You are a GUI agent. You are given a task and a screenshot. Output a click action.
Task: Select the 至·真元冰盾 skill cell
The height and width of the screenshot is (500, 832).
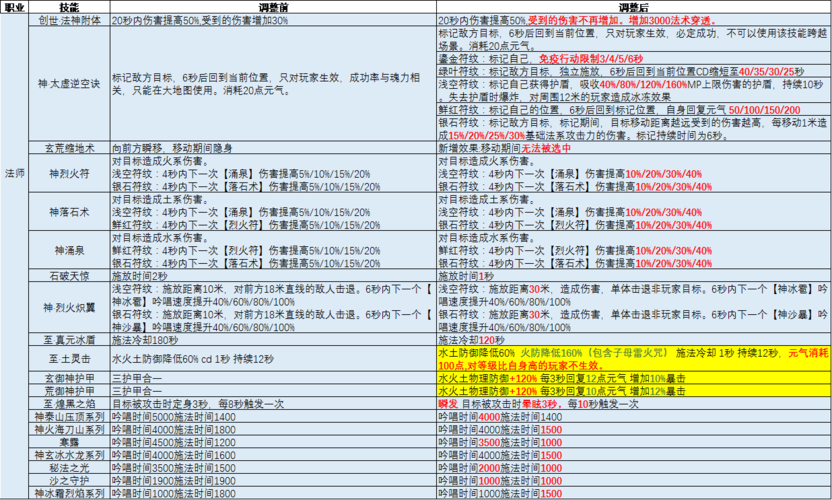pyautogui.click(x=70, y=340)
